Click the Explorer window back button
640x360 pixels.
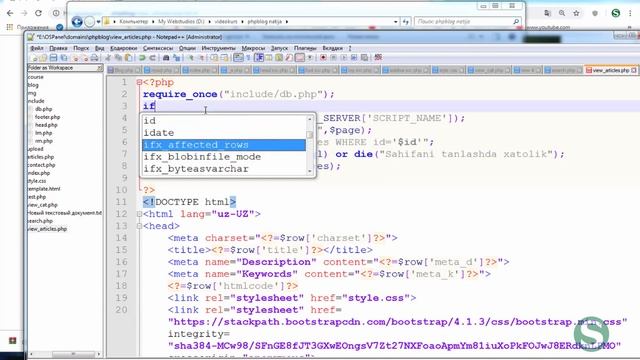pos(77,21)
